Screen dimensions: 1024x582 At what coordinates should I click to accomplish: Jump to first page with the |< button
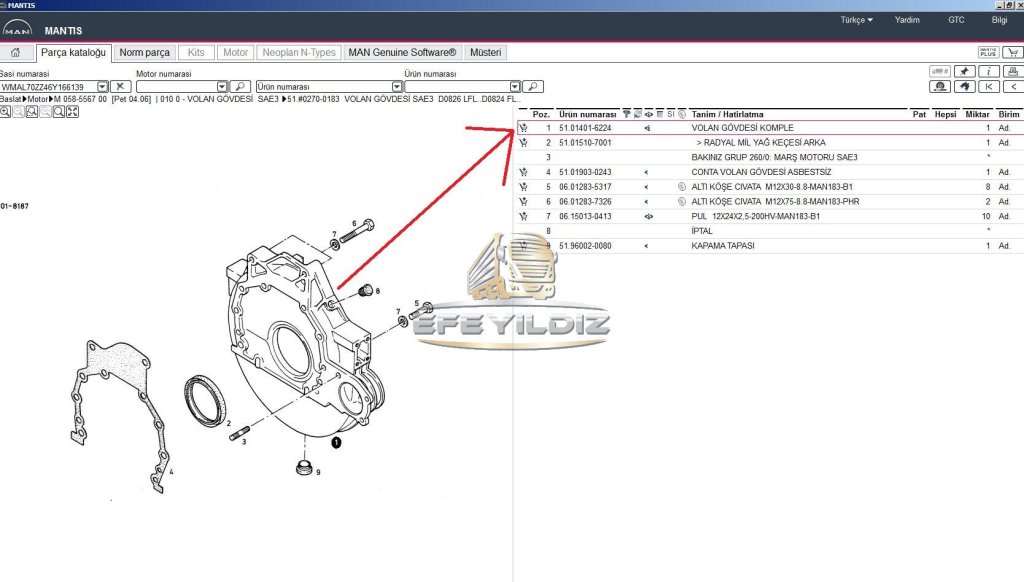(x=989, y=86)
